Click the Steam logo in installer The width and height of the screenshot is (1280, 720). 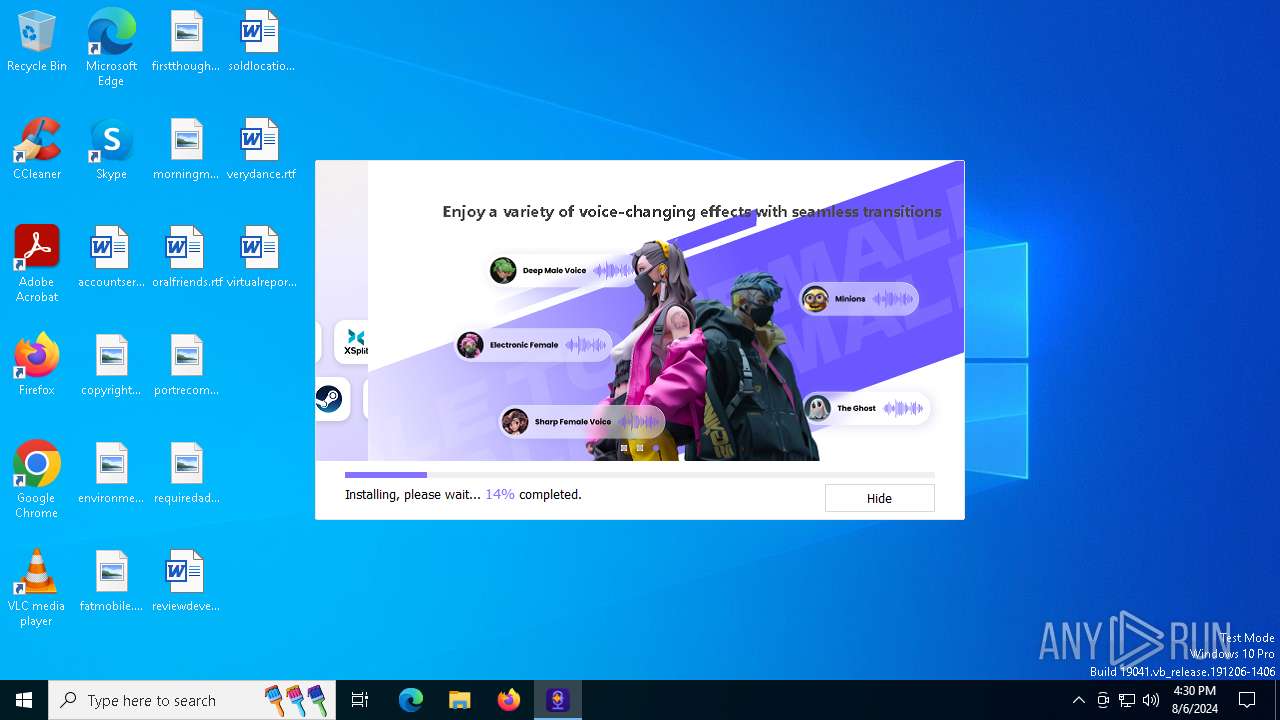click(x=329, y=399)
